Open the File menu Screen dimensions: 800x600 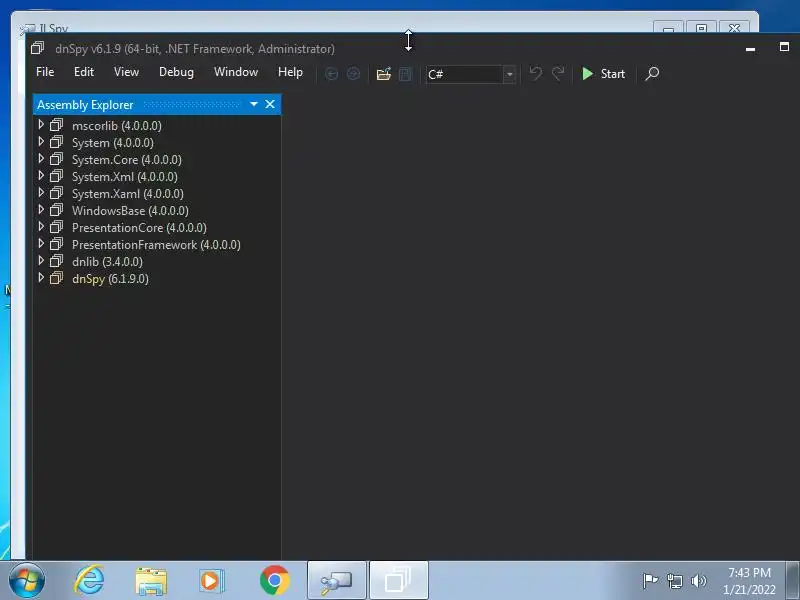click(45, 72)
